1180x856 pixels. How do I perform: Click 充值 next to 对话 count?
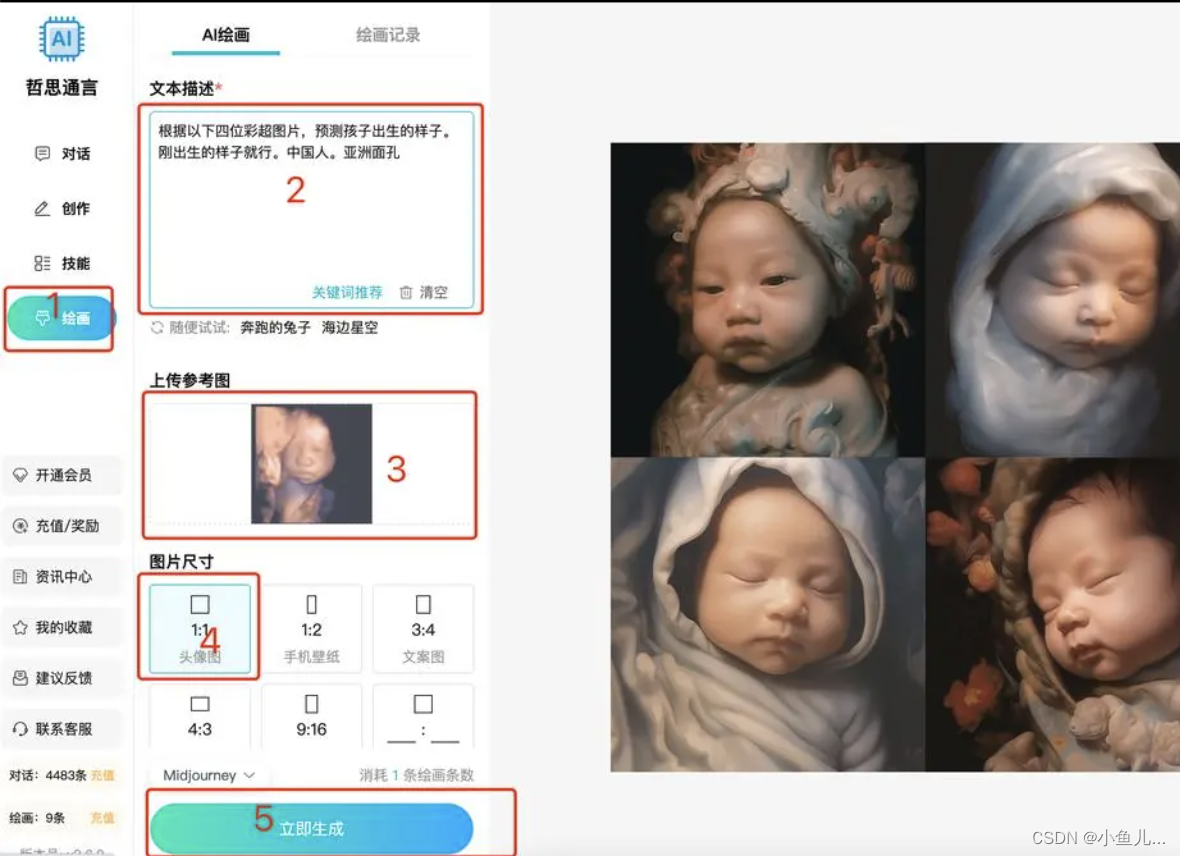(101, 774)
